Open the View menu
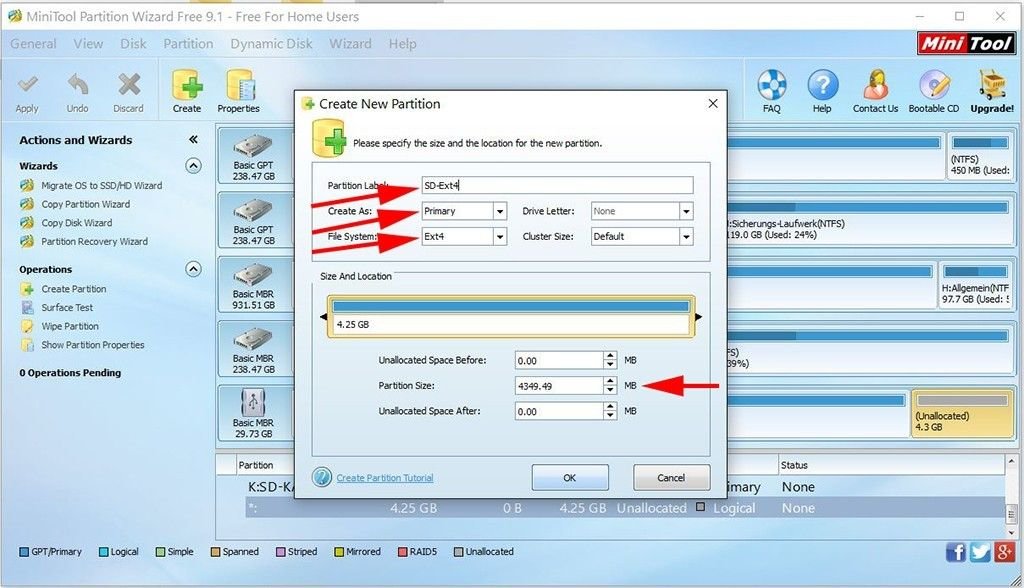The width and height of the screenshot is (1024, 588). pos(88,44)
